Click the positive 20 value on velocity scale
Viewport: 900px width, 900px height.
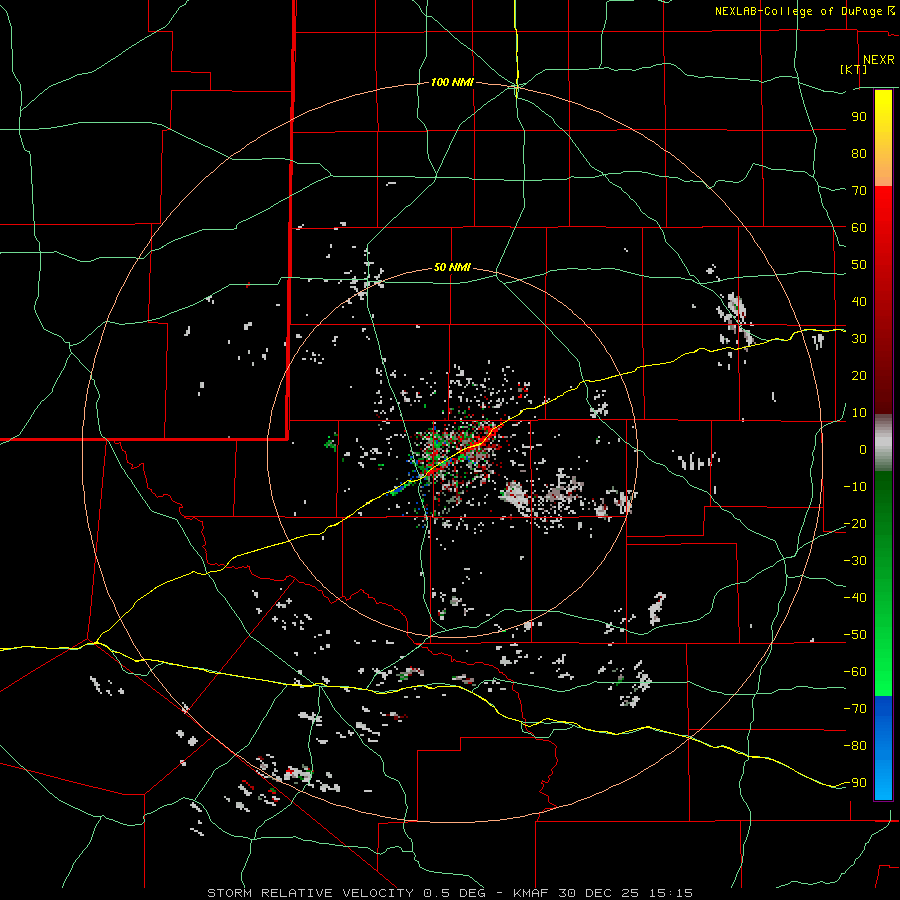(x=859, y=375)
